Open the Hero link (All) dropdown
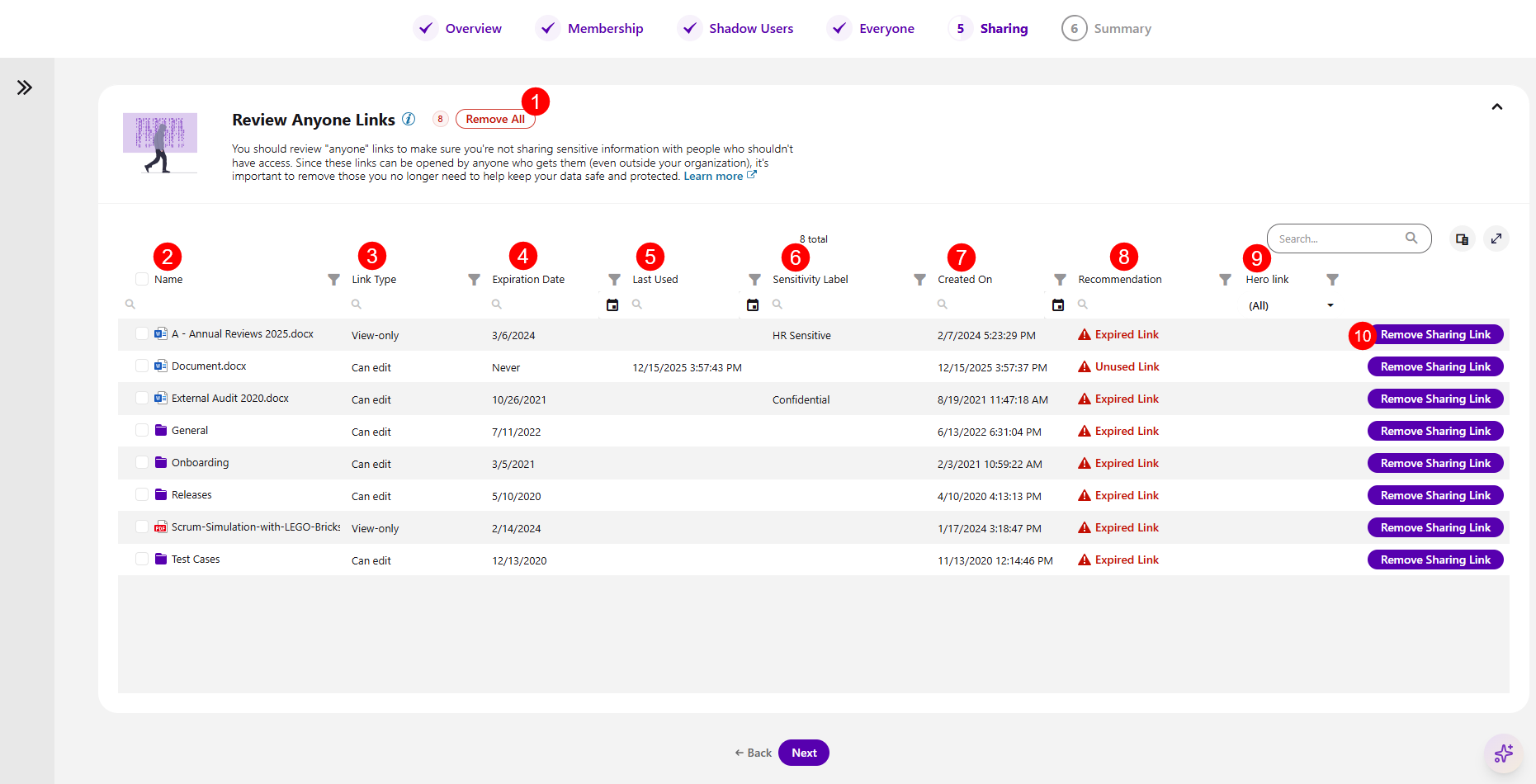 1291,305
